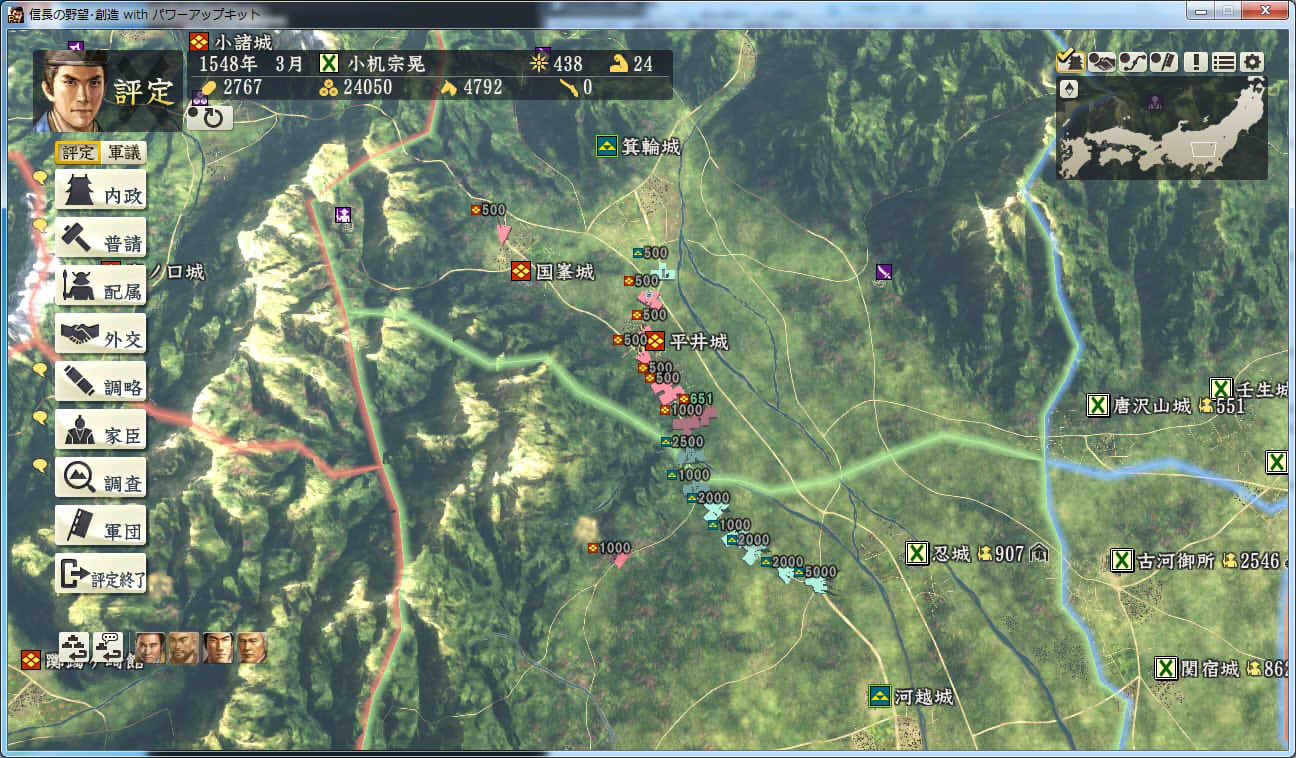Click the speech bubble unit report icon
This screenshot has width=1296, height=758.
tap(108, 647)
